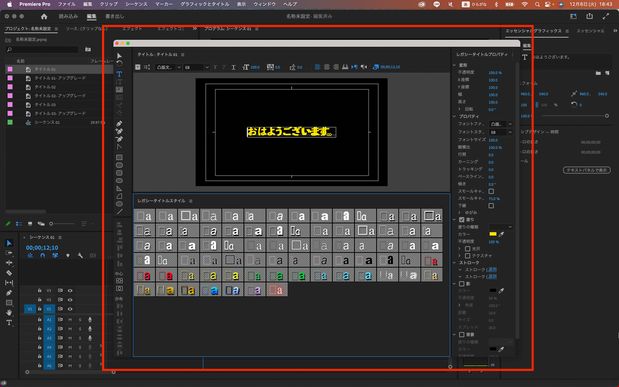Align title text left
619x387 pixels.
point(317,67)
